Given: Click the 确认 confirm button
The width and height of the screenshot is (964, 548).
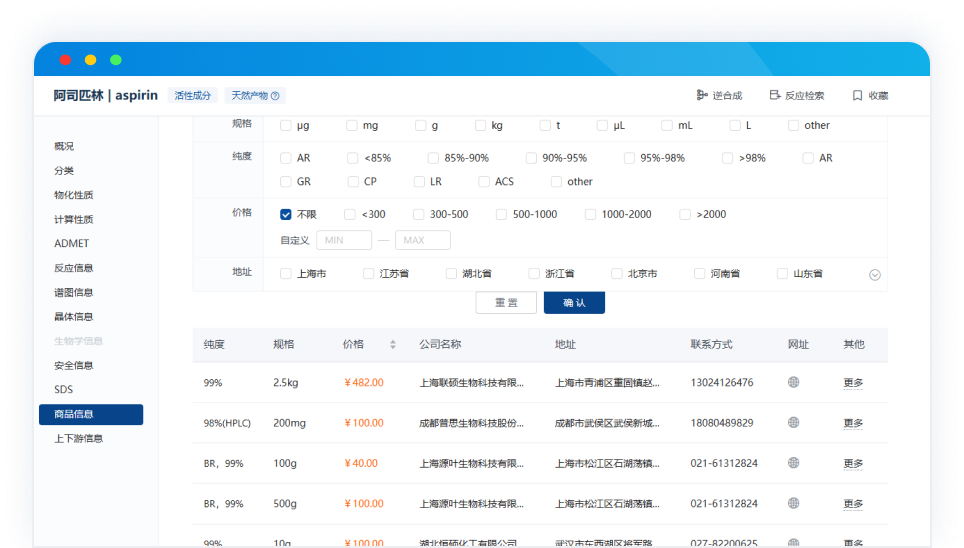Looking at the screenshot, I should point(574,303).
